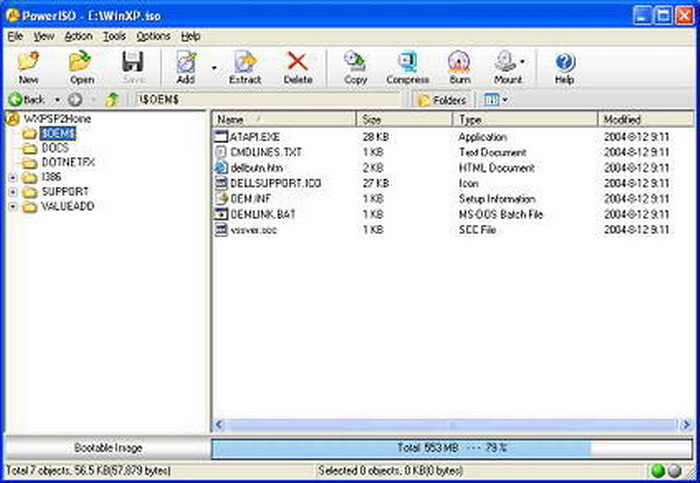Open the Help menu

click(190, 36)
